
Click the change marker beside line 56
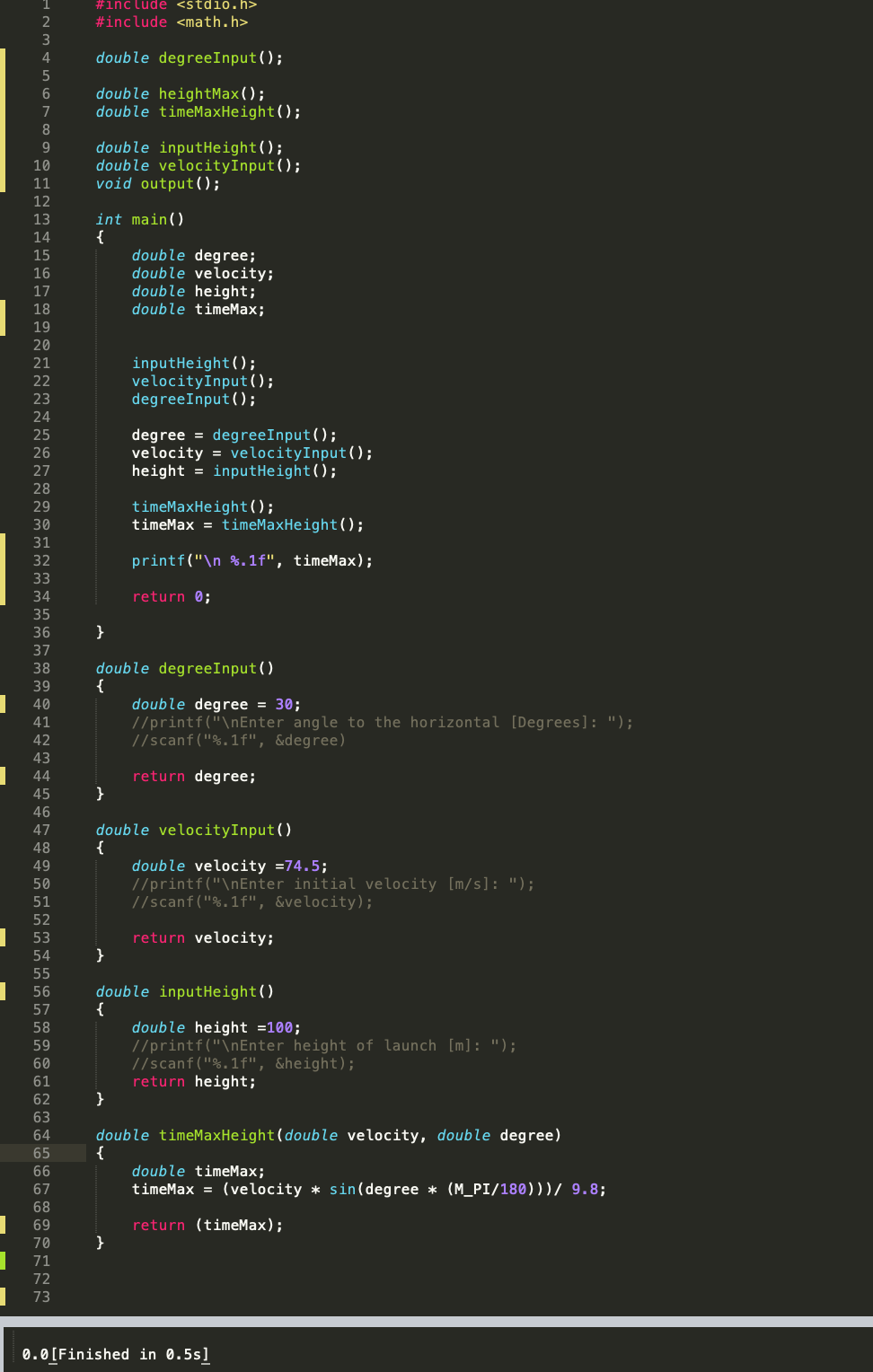(4, 991)
